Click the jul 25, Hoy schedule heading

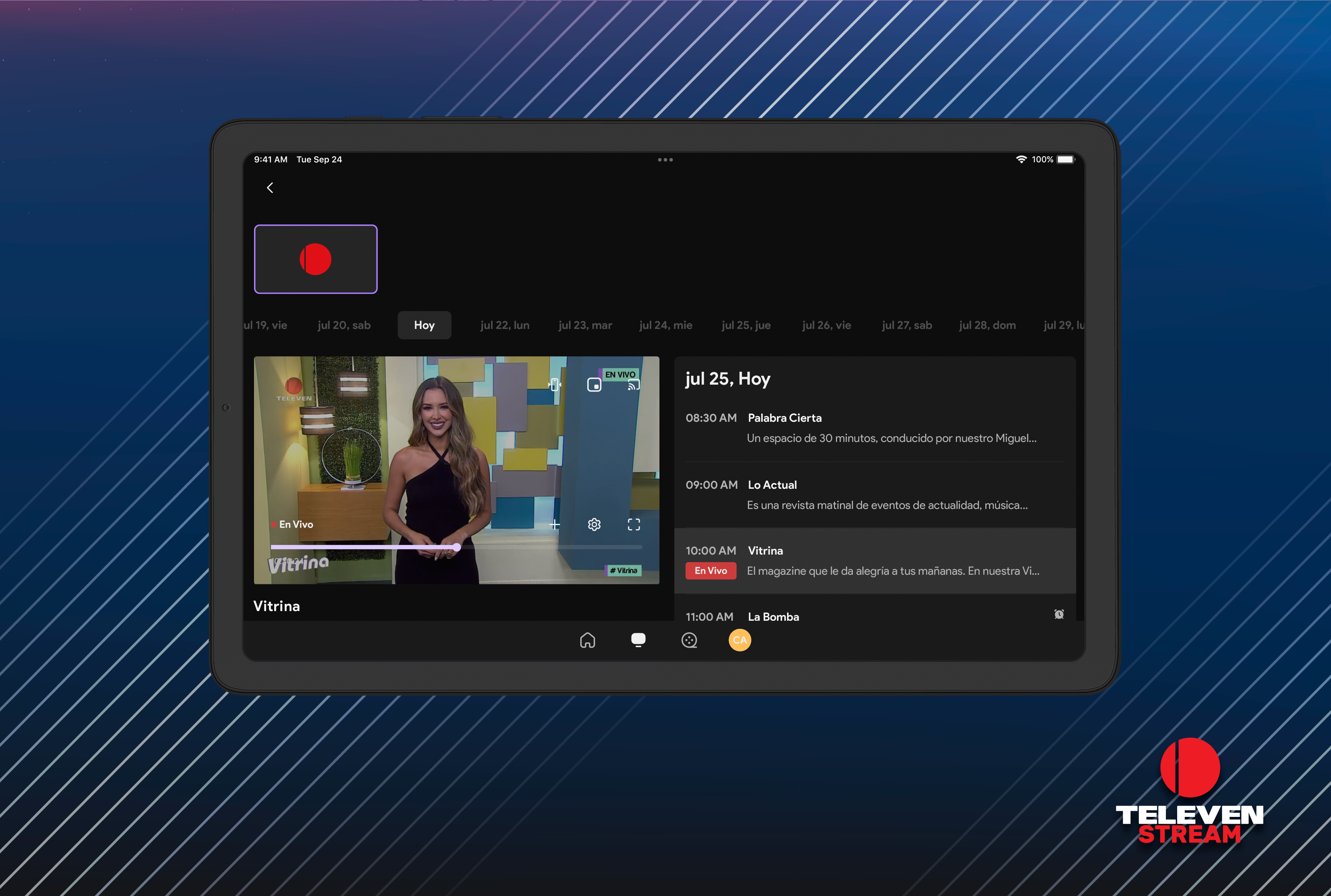click(727, 379)
